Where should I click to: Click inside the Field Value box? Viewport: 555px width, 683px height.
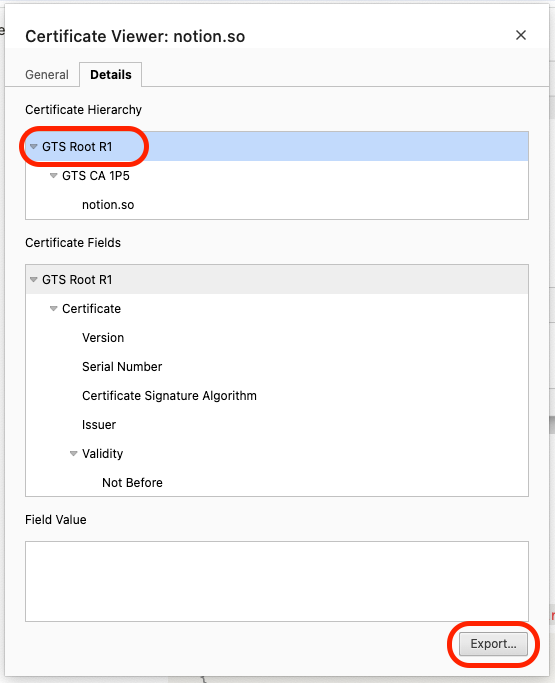(x=277, y=582)
